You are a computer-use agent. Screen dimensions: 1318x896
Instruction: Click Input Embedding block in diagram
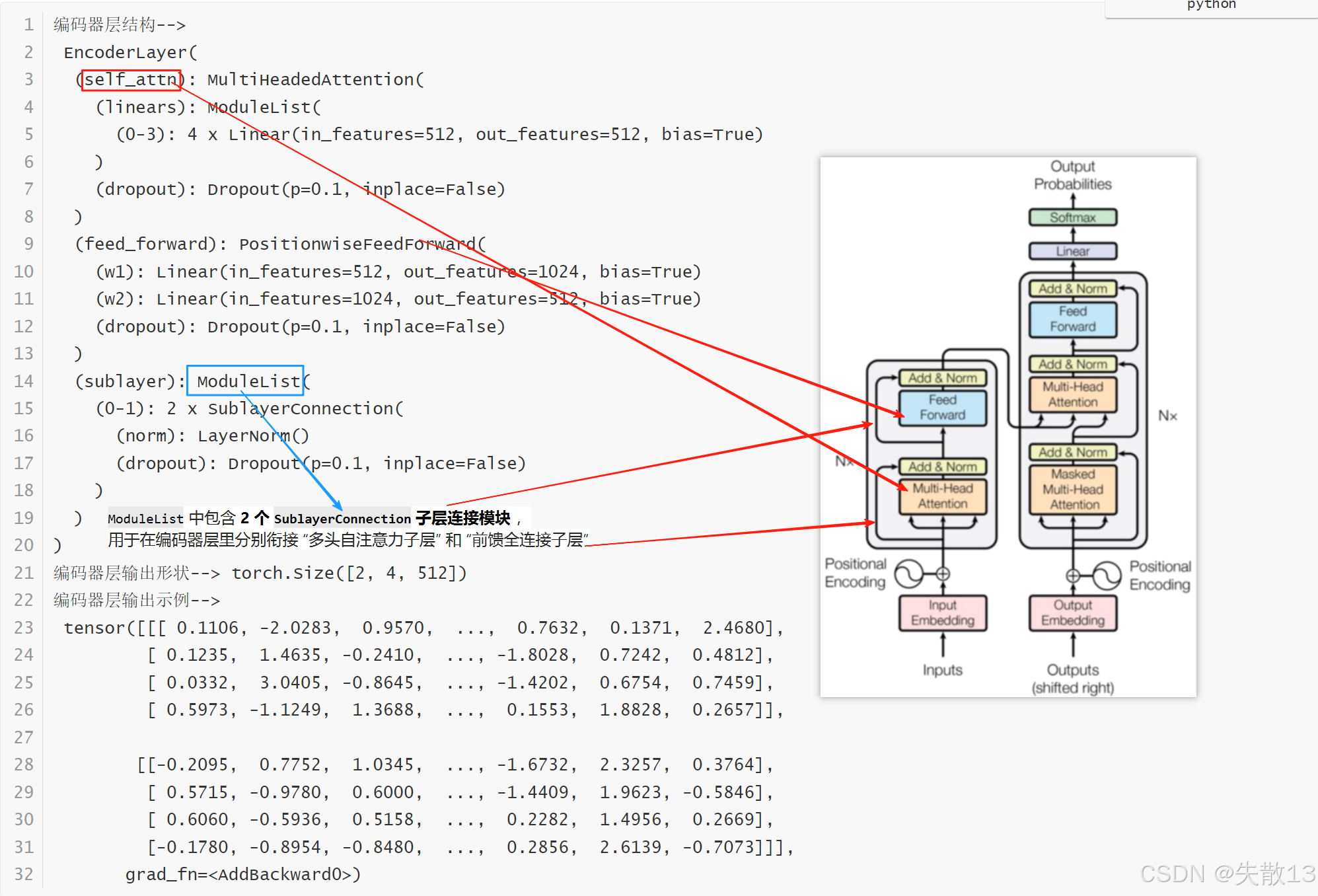[943, 613]
